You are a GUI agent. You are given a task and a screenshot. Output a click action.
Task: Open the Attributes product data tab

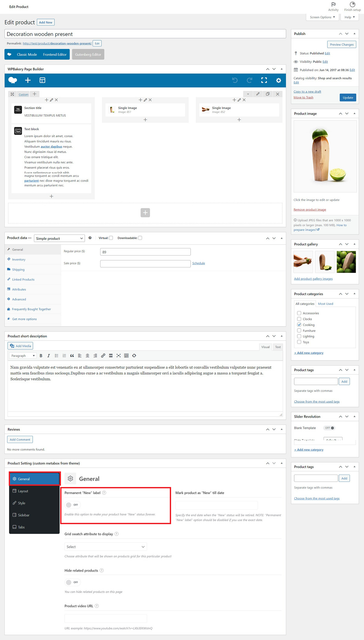click(x=33, y=289)
